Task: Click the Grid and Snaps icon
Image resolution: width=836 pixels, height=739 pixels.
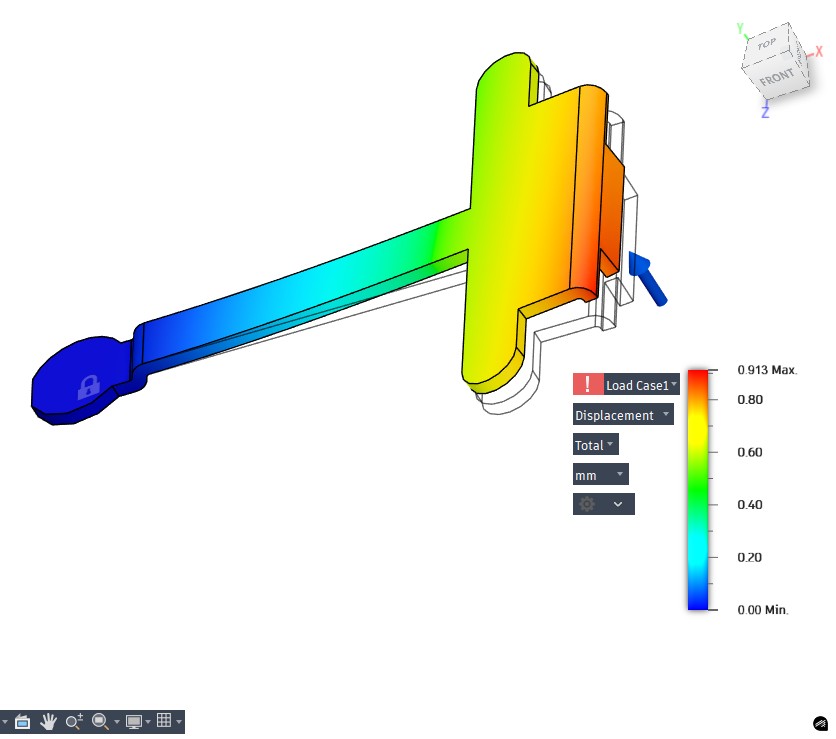Action: pyautogui.click(x=165, y=721)
